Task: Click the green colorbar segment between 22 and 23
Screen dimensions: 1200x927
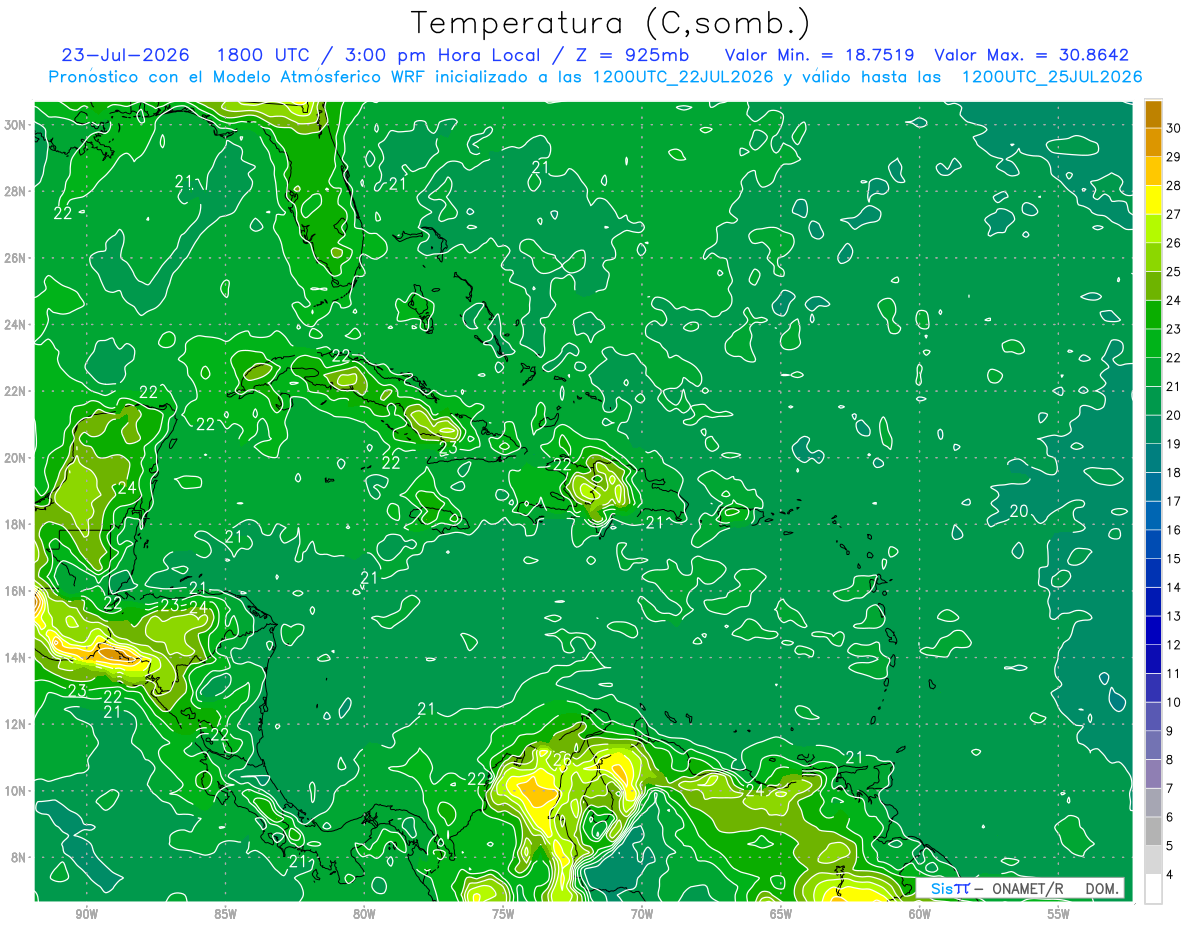Action: tap(1153, 343)
